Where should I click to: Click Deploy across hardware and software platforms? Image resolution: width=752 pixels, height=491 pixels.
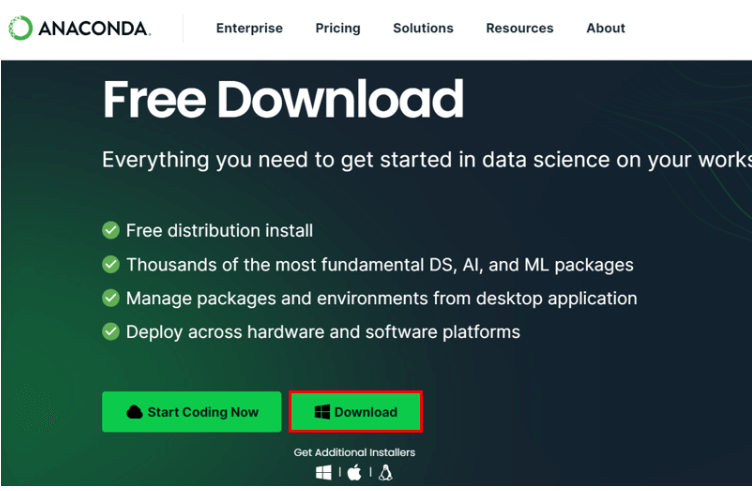click(323, 332)
